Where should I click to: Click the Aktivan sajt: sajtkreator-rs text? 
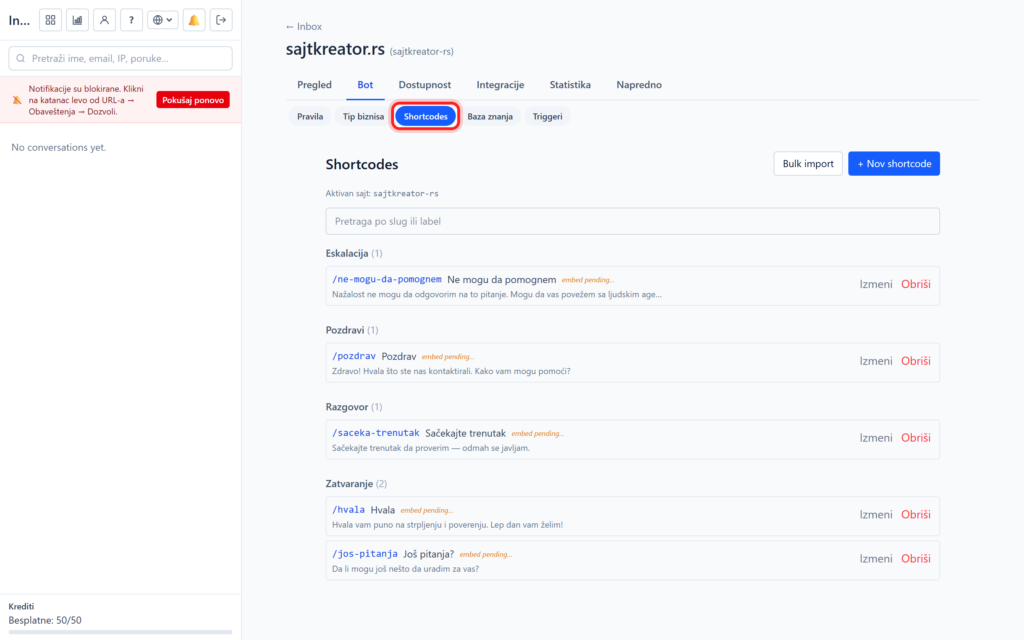(382, 193)
